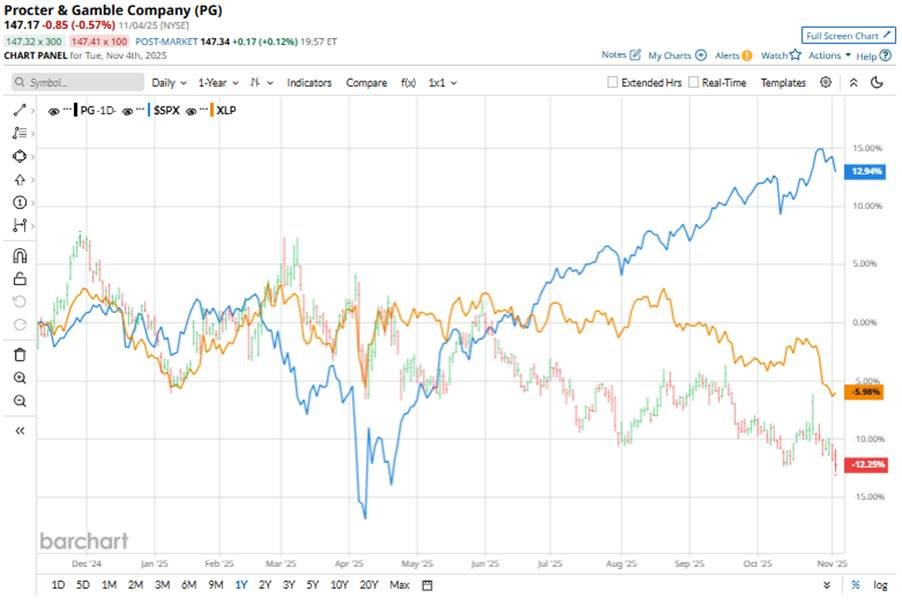This screenshot has width=902, height=606.
Task: Tick the Real-Time checkbox
Action: (694, 83)
